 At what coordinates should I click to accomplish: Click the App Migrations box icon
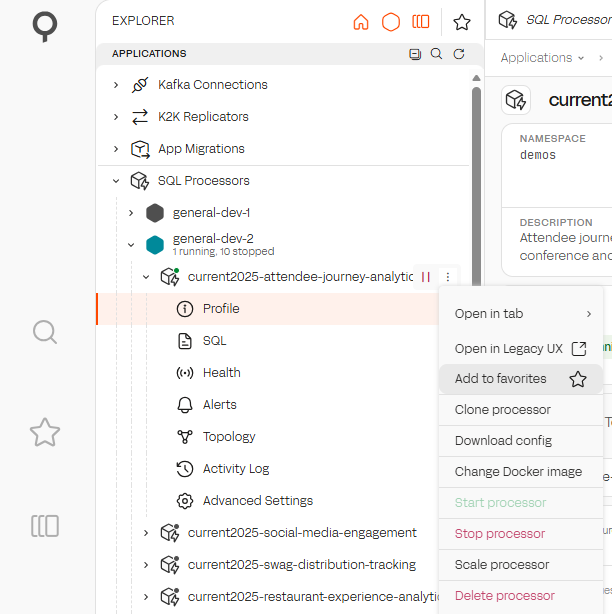coord(140,149)
